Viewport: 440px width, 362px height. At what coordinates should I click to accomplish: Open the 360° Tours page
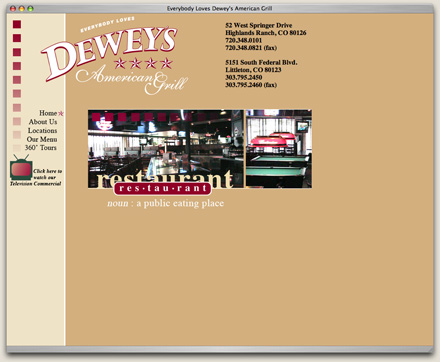click(41, 148)
